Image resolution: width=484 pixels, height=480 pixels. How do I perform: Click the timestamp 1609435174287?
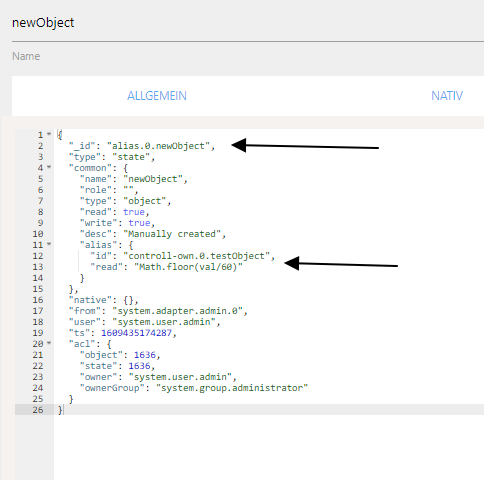136,333
